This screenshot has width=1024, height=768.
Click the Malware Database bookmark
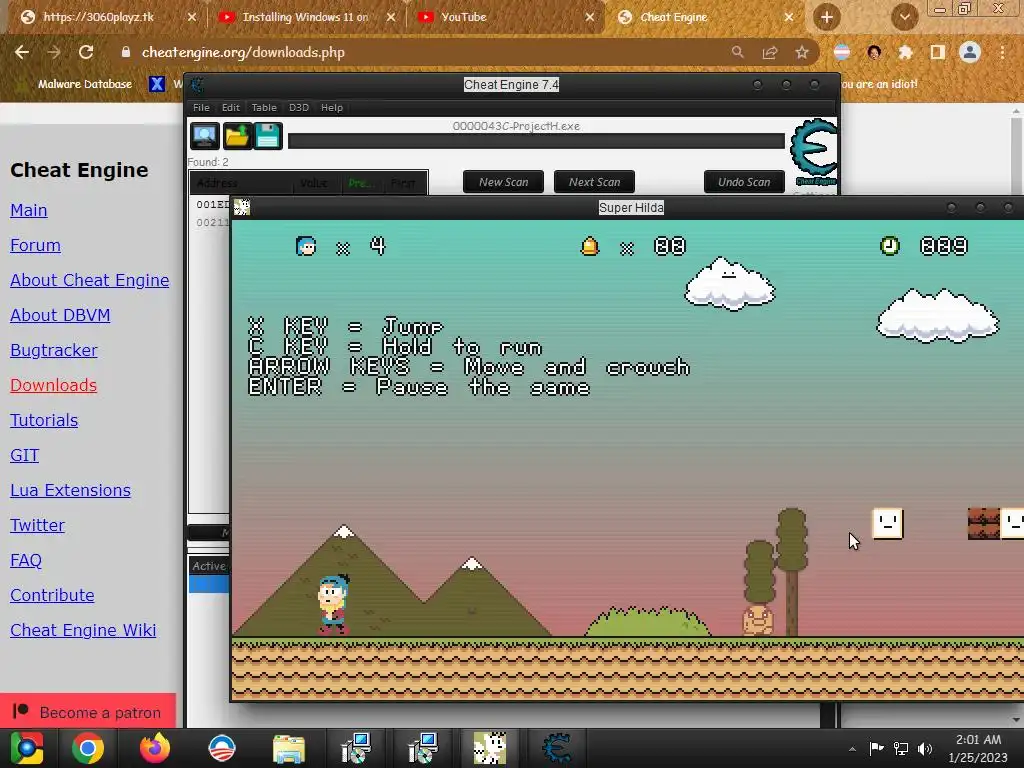(85, 84)
